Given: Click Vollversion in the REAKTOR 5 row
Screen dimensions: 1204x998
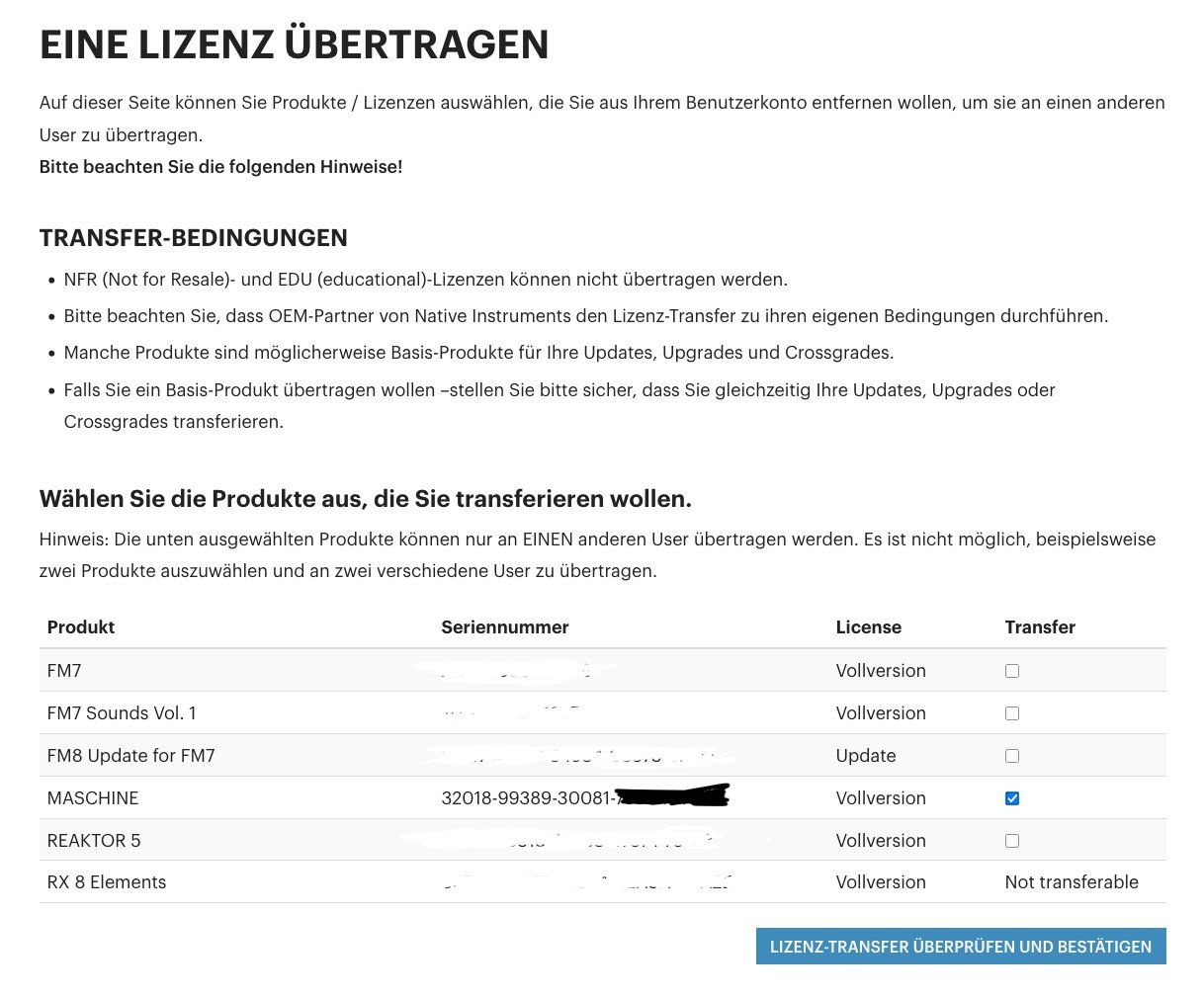Looking at the screenshot, I should coord(881,841).
